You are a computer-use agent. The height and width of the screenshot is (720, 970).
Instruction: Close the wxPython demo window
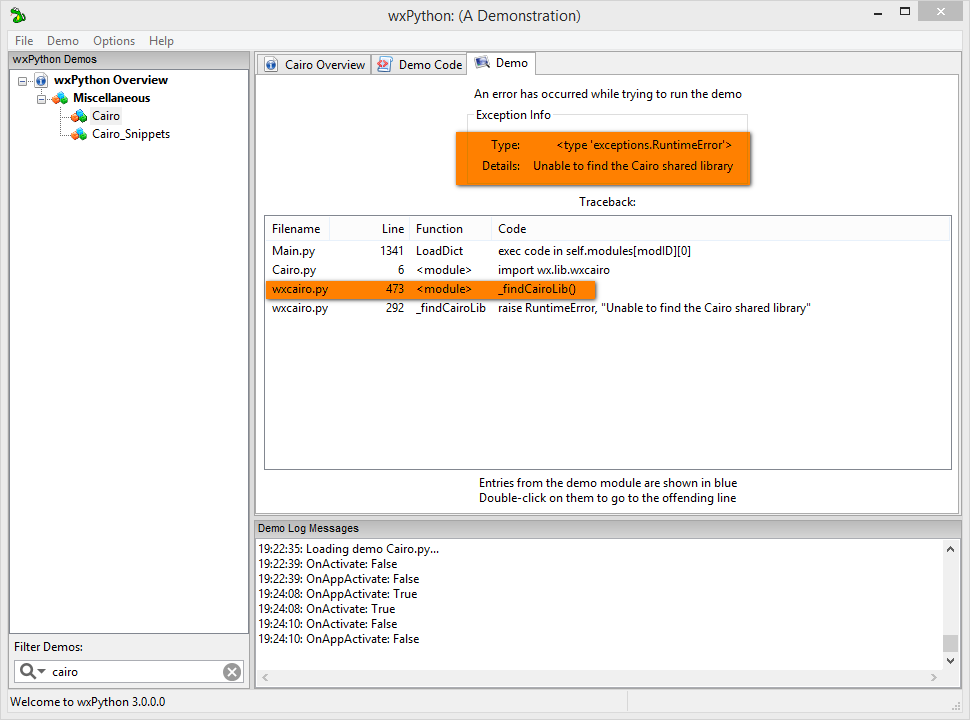coord(940,12)
